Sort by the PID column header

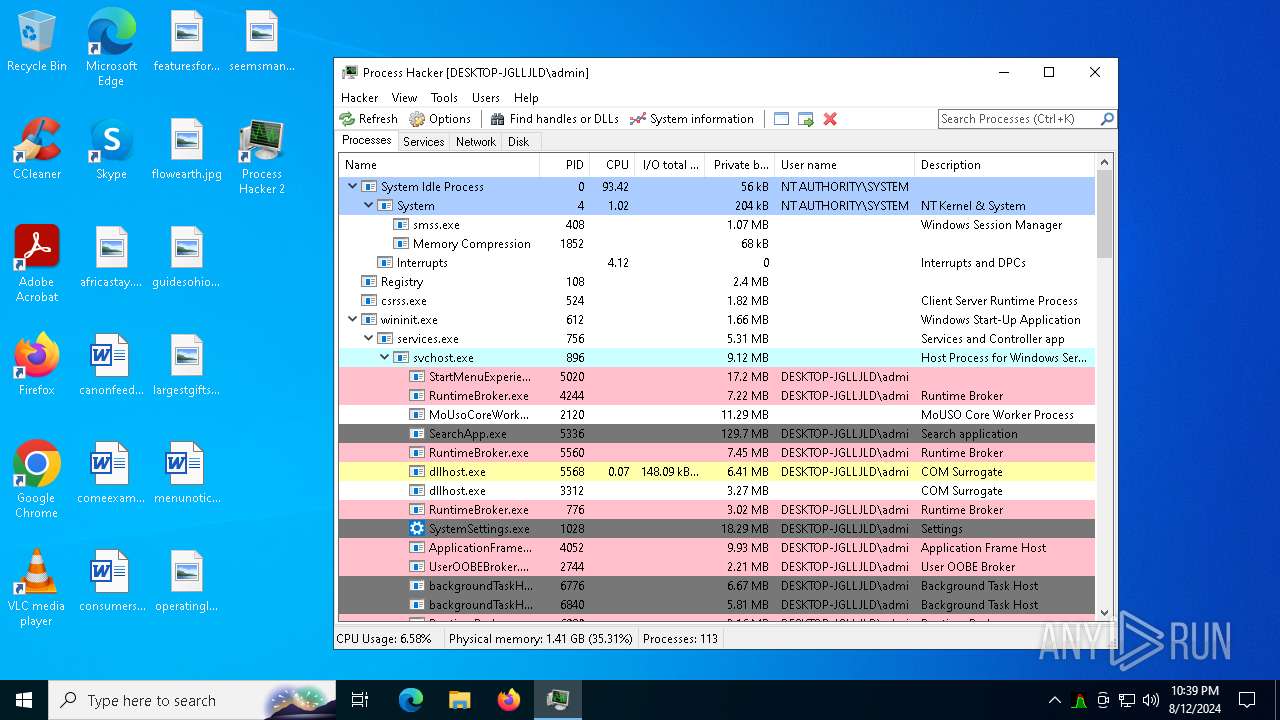(x=563, y=165)
